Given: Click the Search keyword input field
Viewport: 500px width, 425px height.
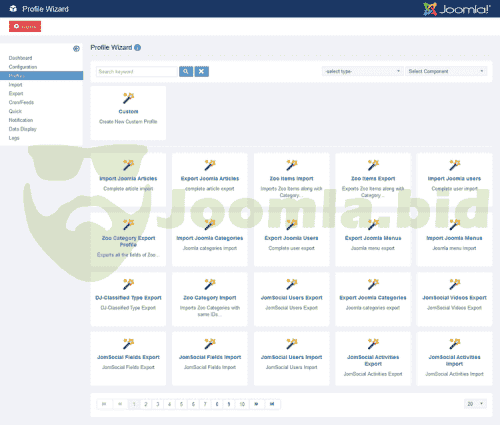Looking at the screenshot, I should (137, 72).
